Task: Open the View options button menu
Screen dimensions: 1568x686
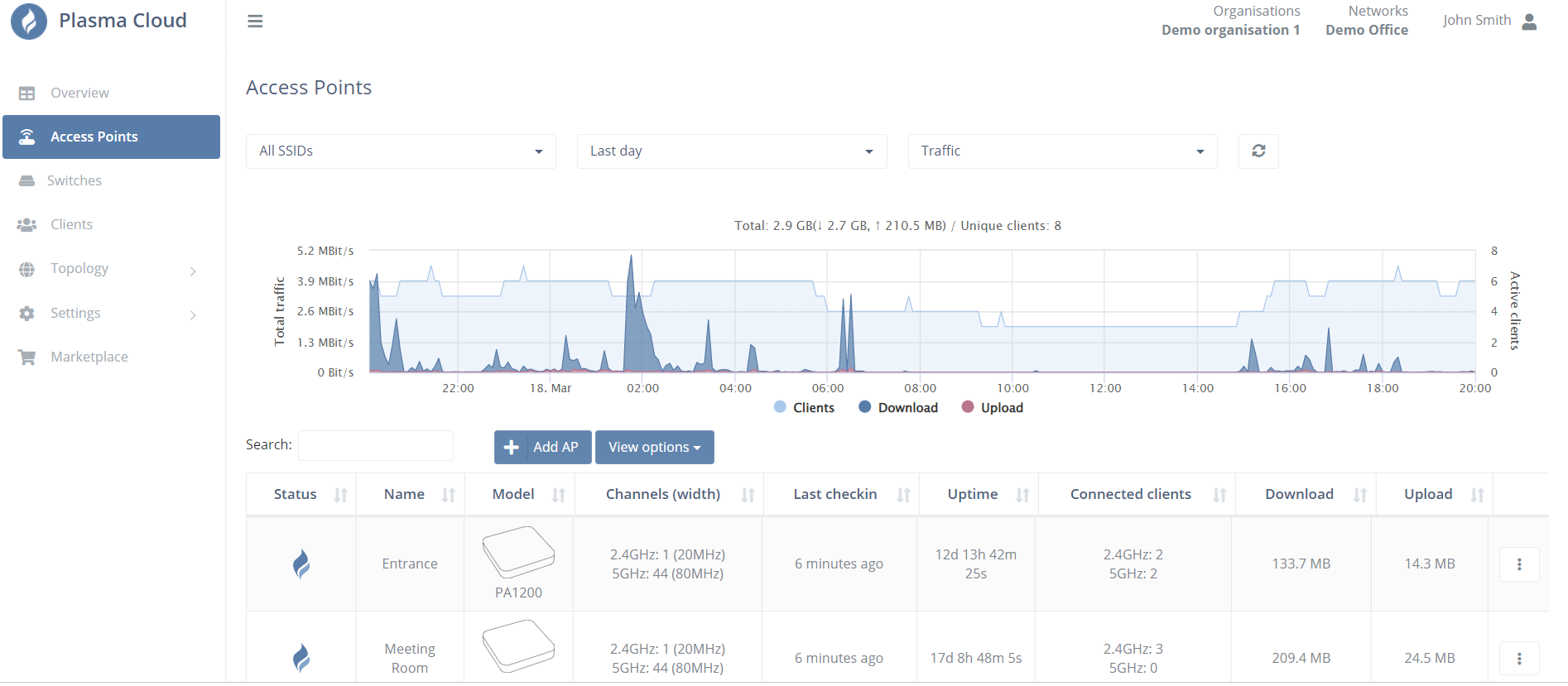Action: pyautogui.click(x=655, y=448)
